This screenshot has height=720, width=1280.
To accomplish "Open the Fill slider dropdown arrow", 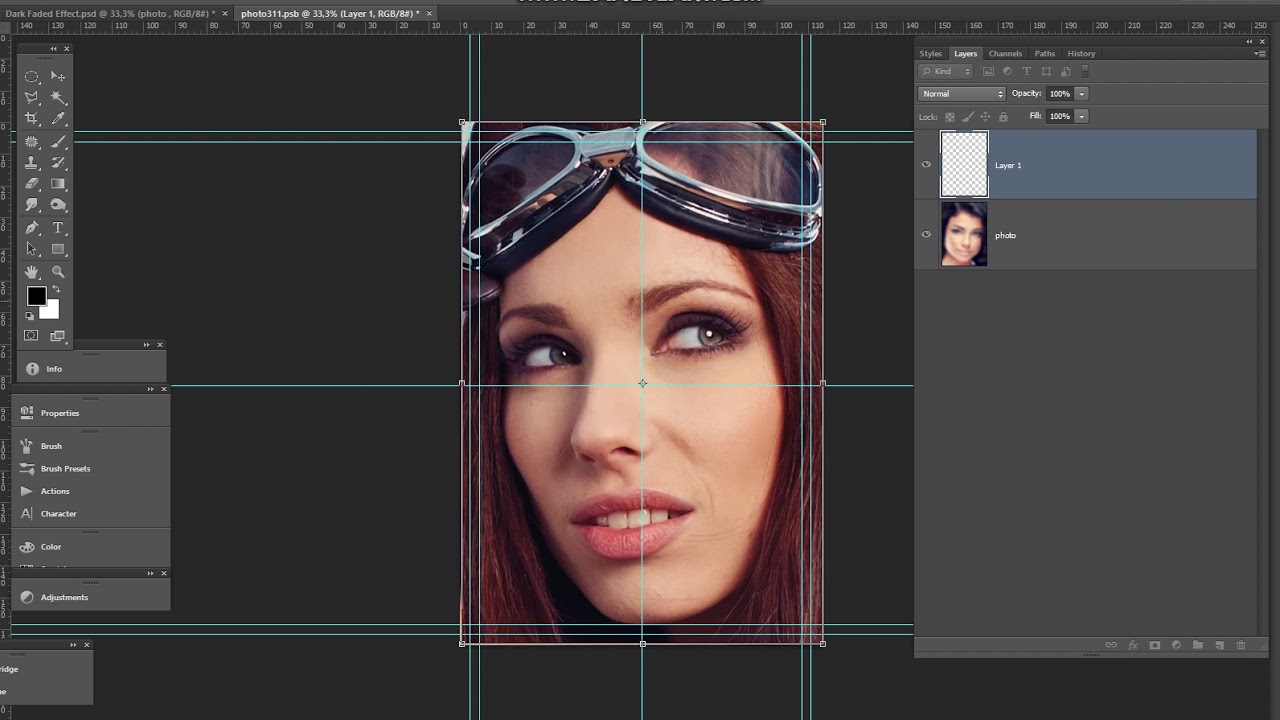I will click(x=1081, y=116).
